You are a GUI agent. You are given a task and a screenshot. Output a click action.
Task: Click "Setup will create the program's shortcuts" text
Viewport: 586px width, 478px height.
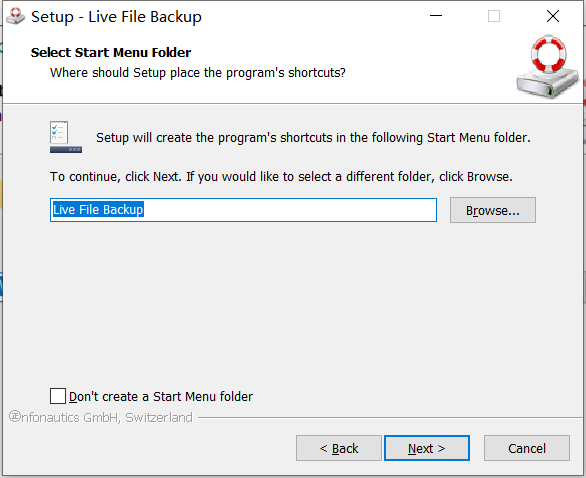click(x=313, y=138)
